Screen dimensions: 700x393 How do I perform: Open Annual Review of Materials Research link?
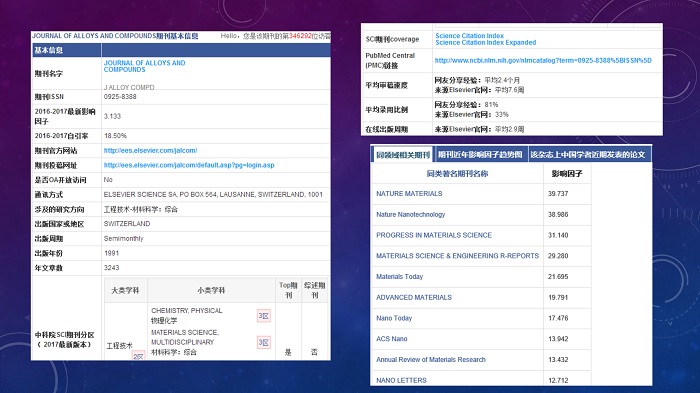coord(430,360)
